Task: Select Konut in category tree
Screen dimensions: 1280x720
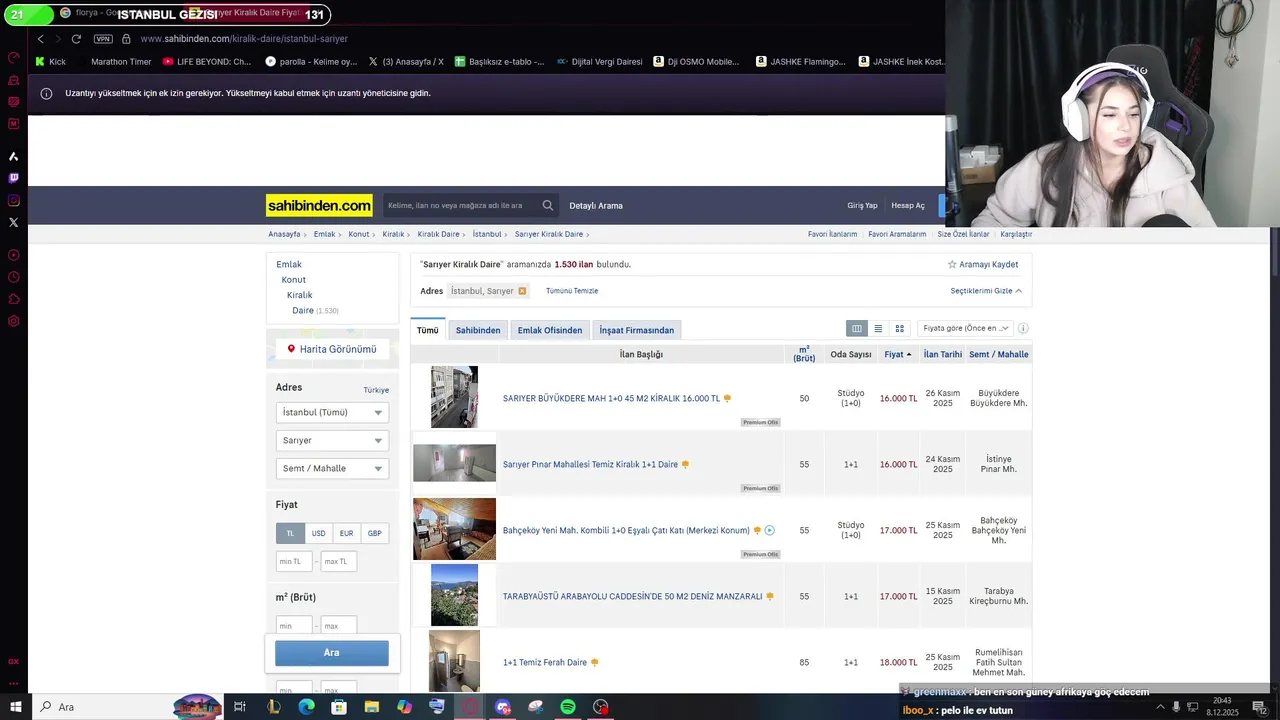Action: pos(294,280)
